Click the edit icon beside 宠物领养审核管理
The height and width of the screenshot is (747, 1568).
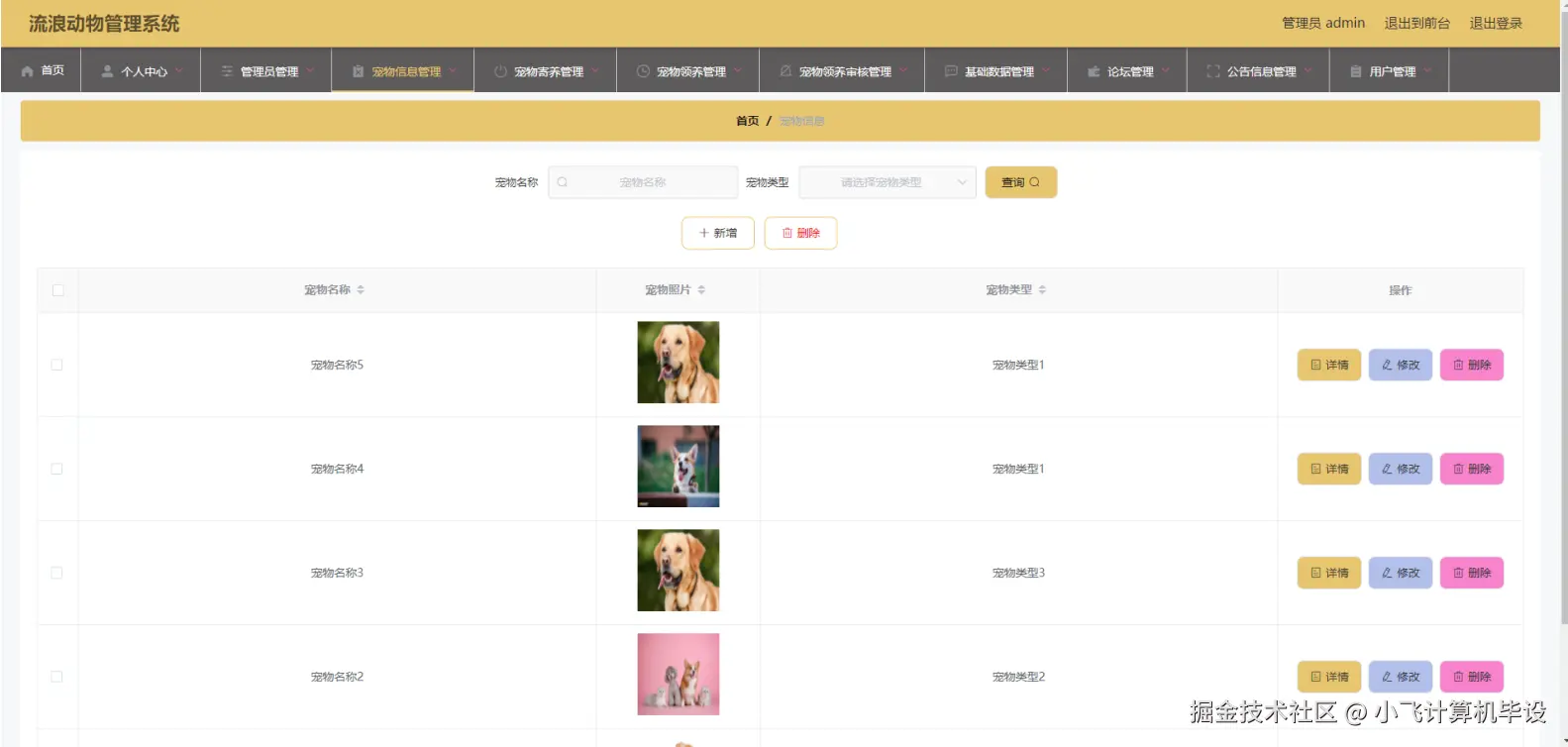click(x=785, y=71)
